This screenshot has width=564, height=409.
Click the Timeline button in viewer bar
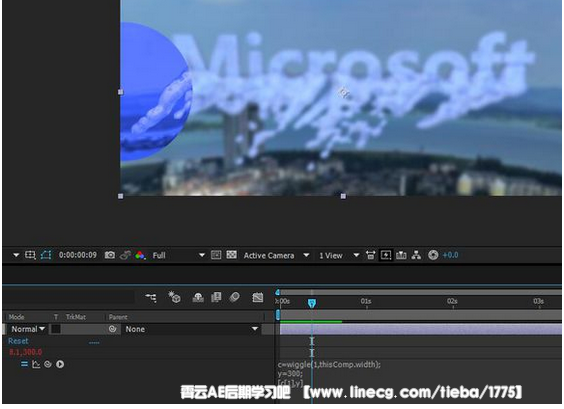point(401,255)
